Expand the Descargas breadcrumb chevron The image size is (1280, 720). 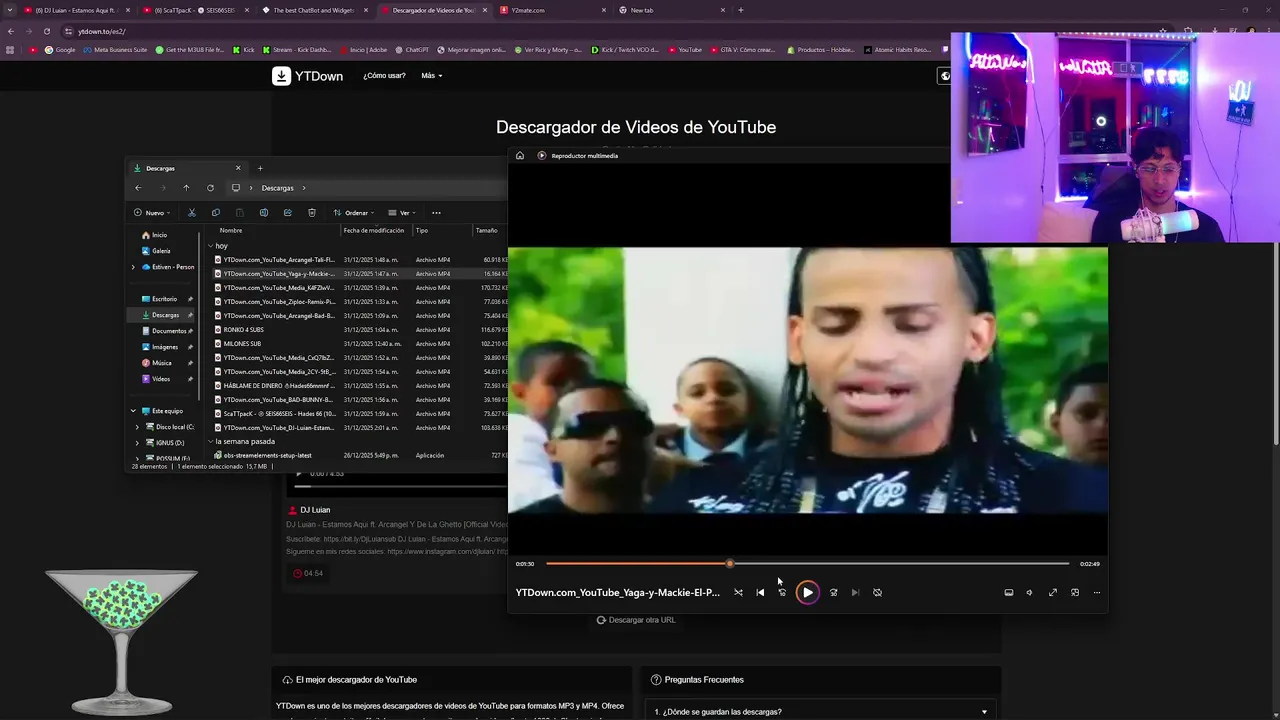304,187
